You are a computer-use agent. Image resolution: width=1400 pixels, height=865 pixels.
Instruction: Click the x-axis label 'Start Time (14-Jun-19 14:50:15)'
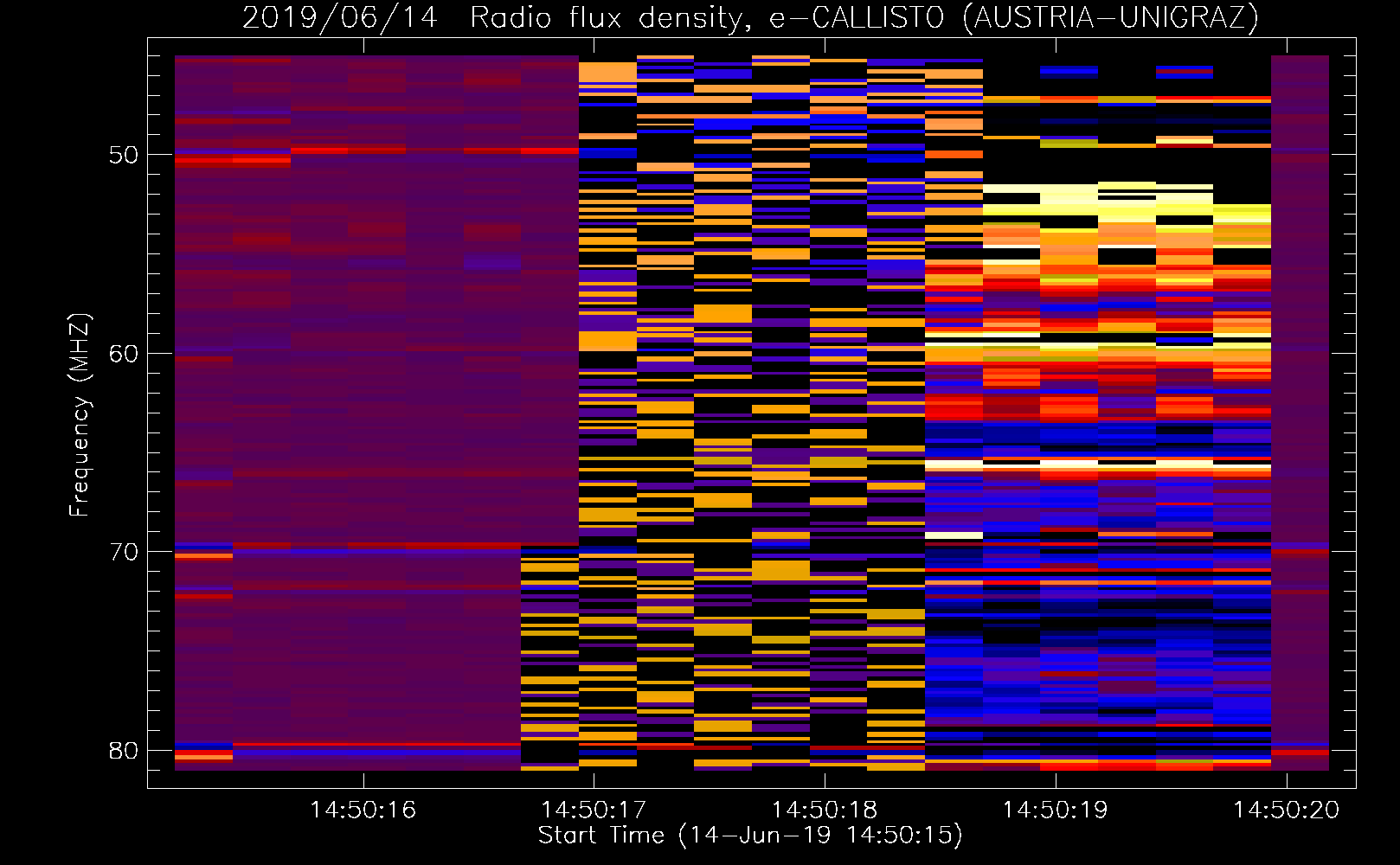(x=750, y=836)
